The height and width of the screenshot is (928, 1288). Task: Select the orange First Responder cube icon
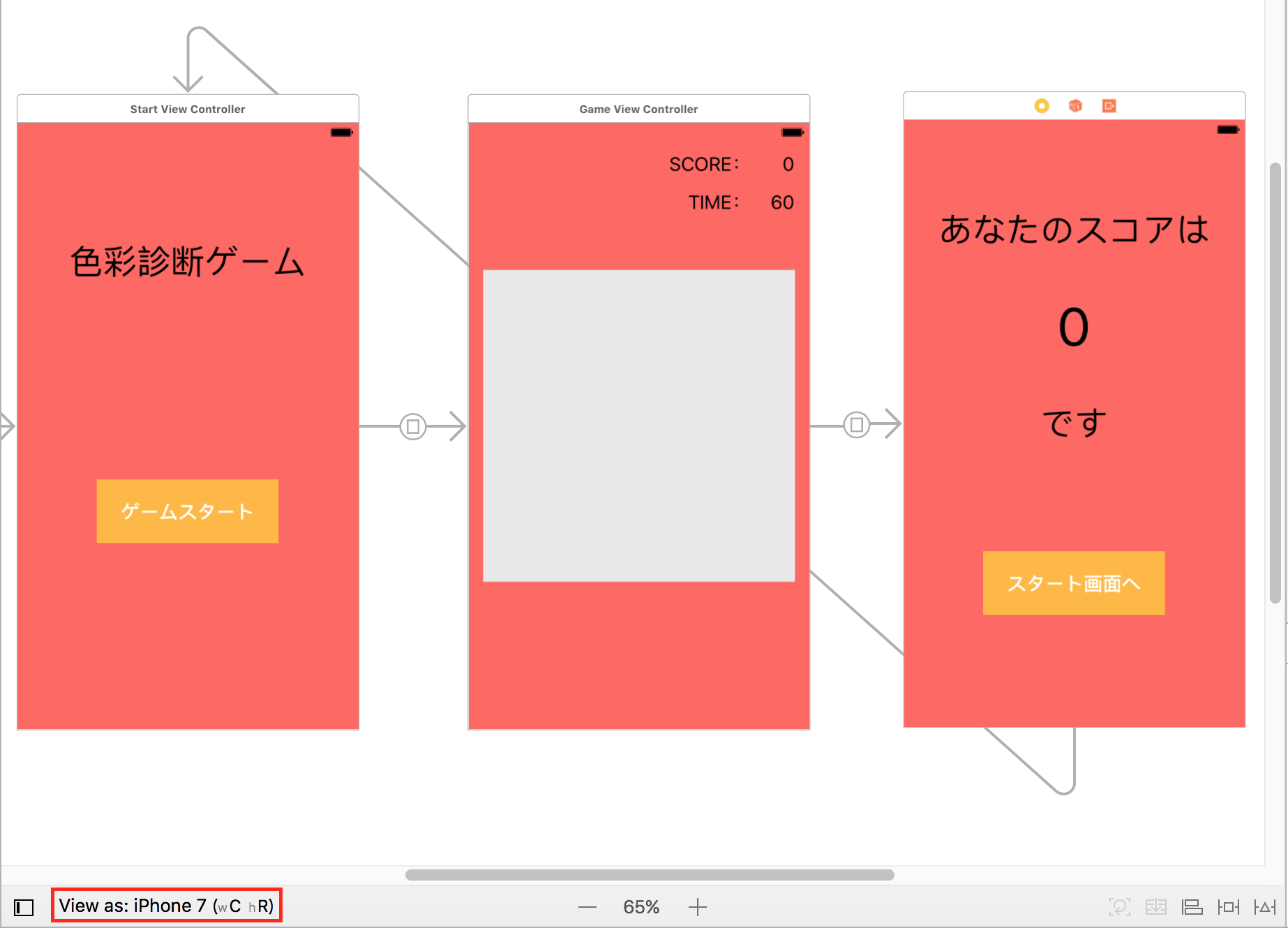(1075, 106)
